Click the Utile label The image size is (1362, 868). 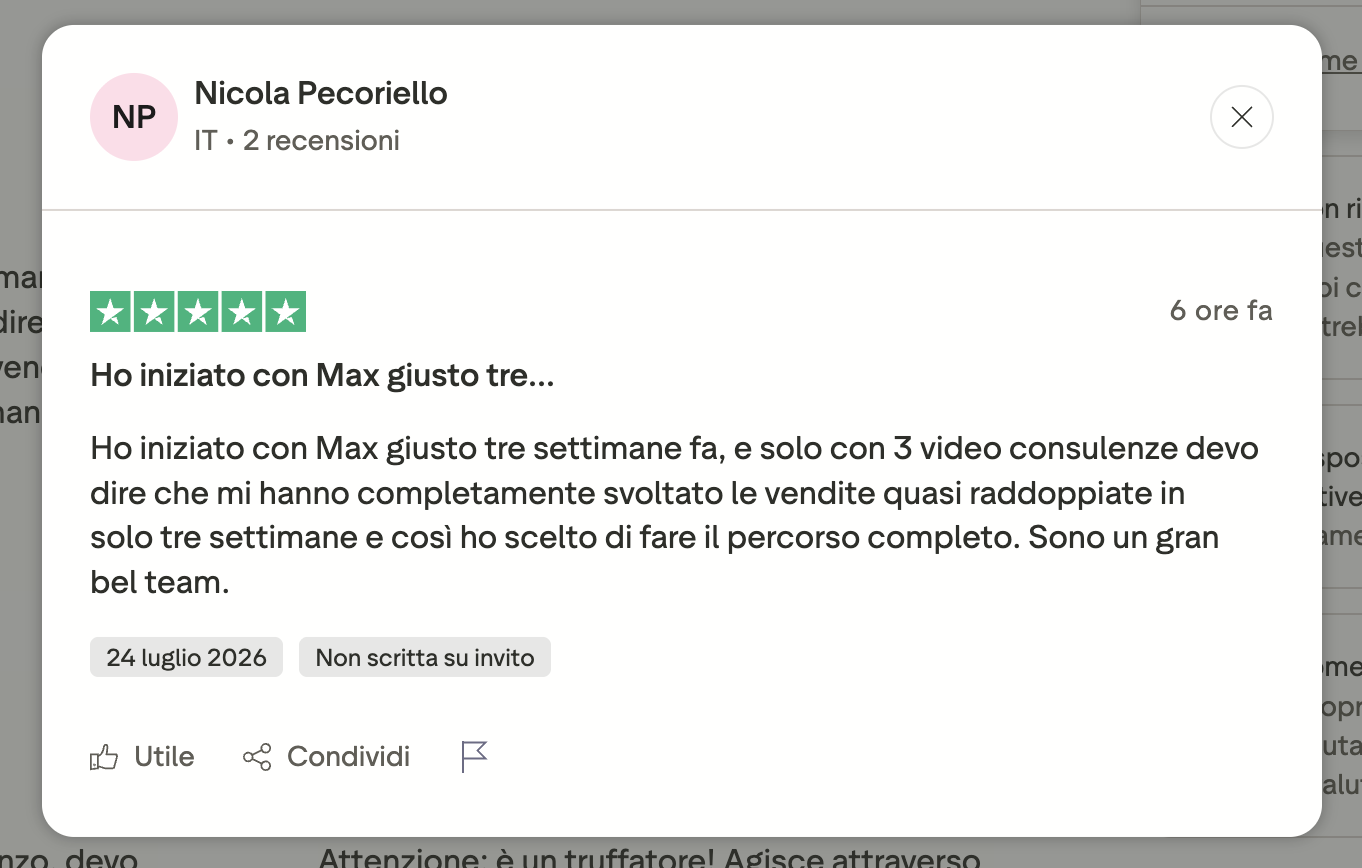164,757
